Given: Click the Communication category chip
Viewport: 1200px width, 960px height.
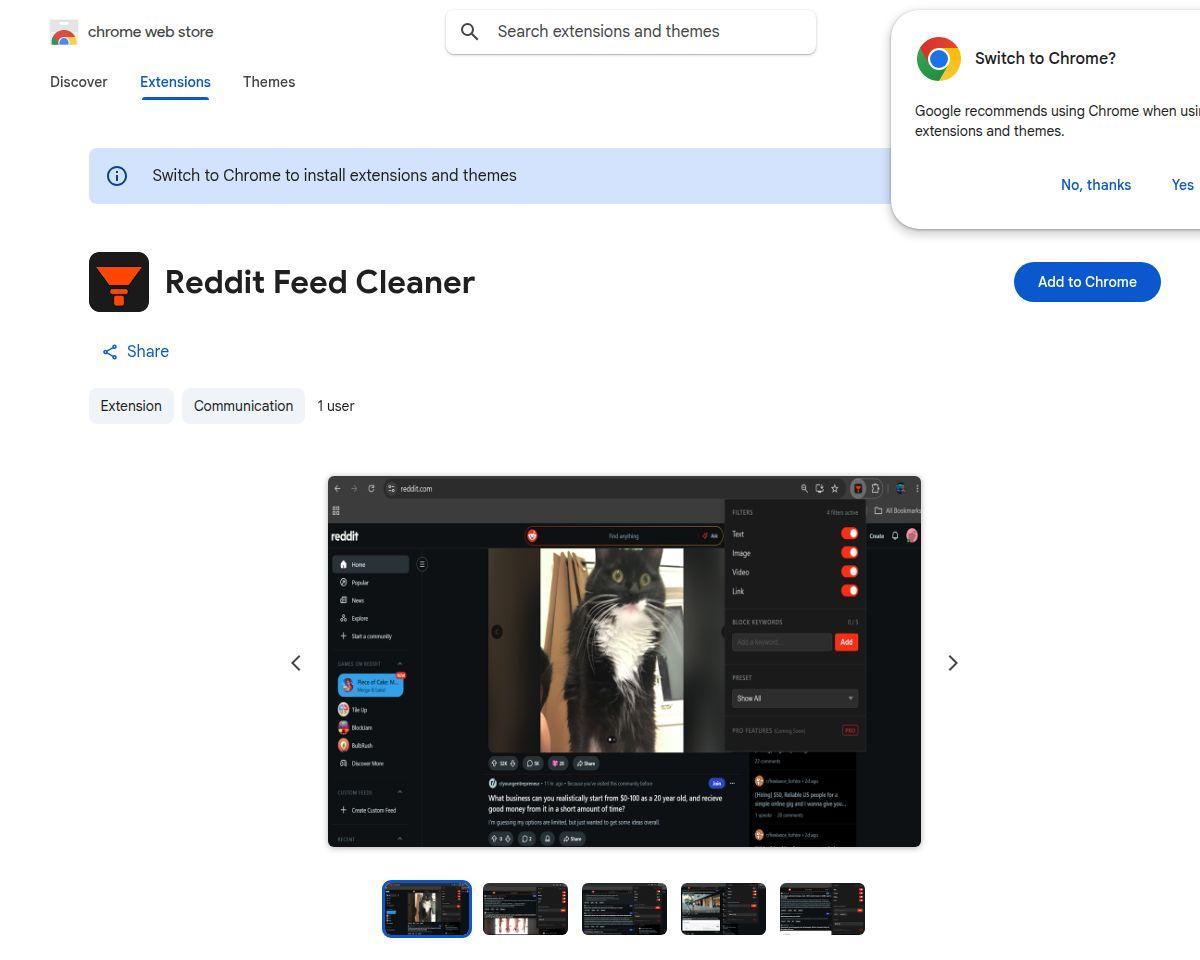Looking at the screenshot, I should click(243, 406).
